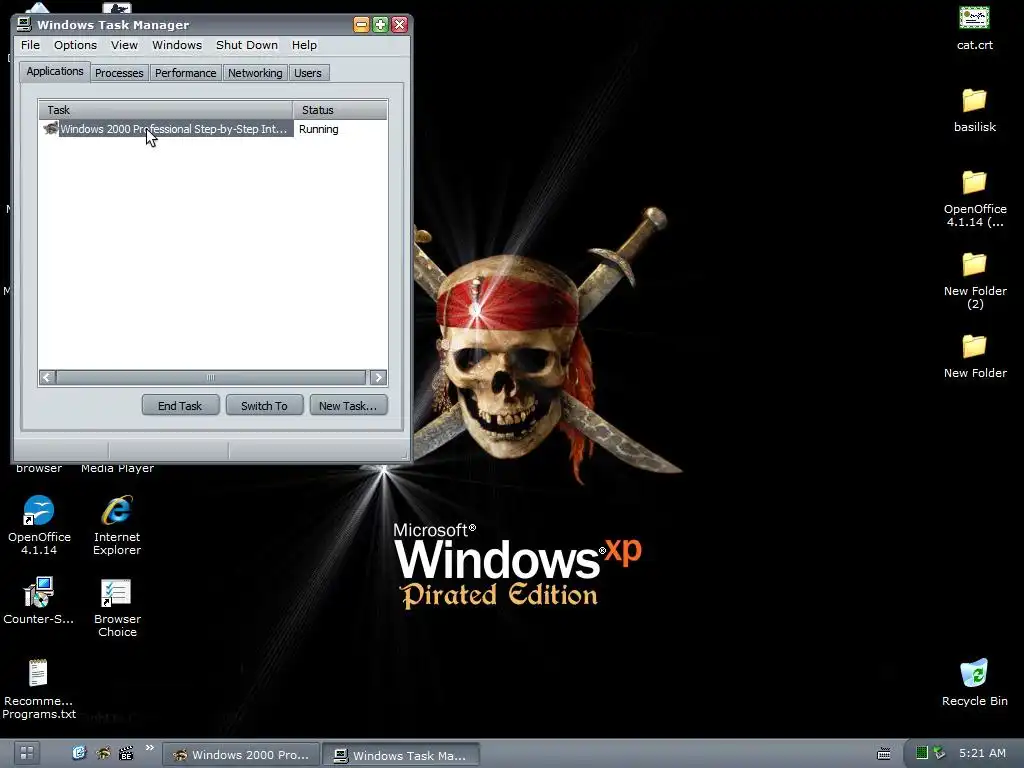1024x768 pixels.
Task: Select the OpenOffice 4.1.14 folder on desktop right side
Action: pos(974,199)
